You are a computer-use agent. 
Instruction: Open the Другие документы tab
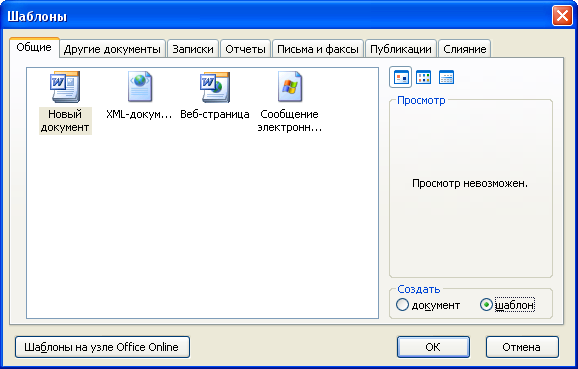112,49
